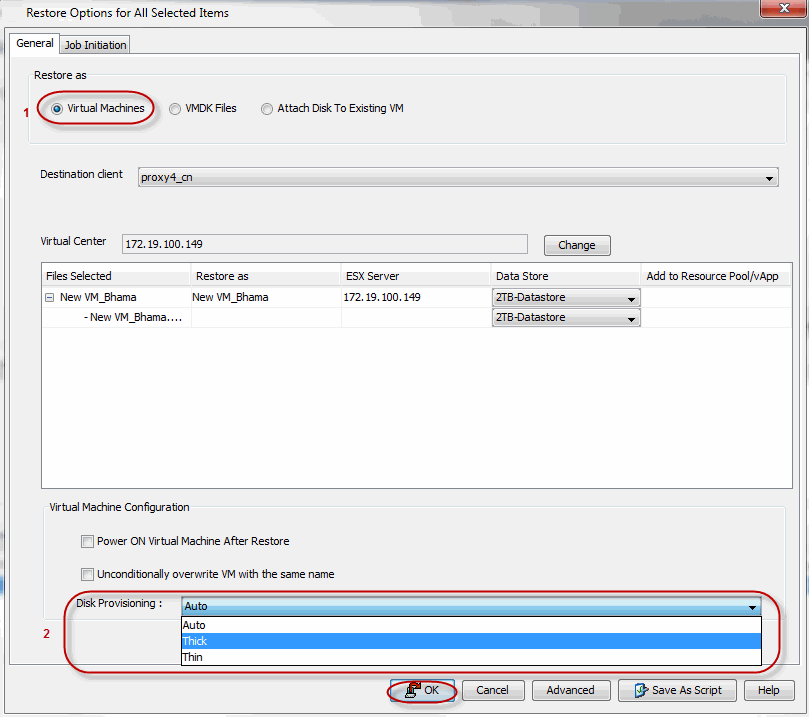Switch to the Job Initiation tab
Viewport: 809px width, 717px height.
point(94,44)
